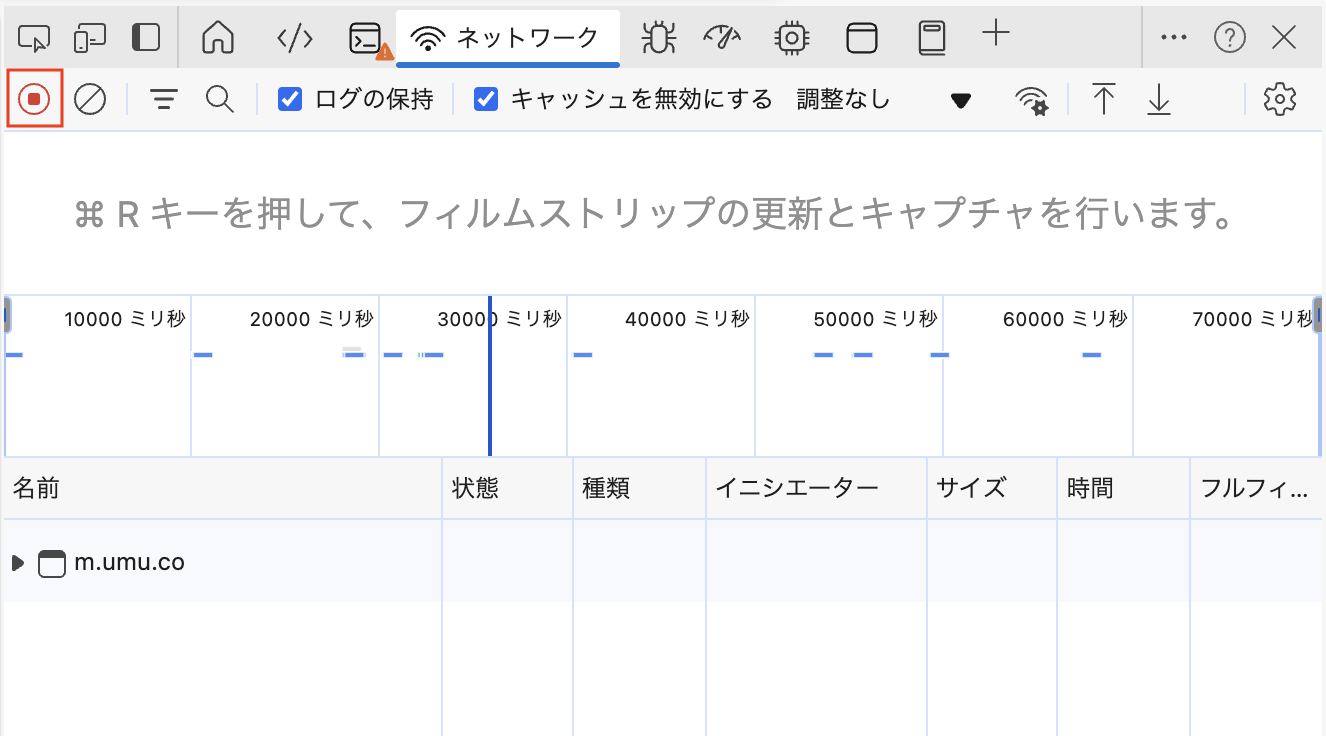Uncheck キャッシュを無効にする checkbox
The height and width of the screenshot is (736, 1326).
point(486,99)
